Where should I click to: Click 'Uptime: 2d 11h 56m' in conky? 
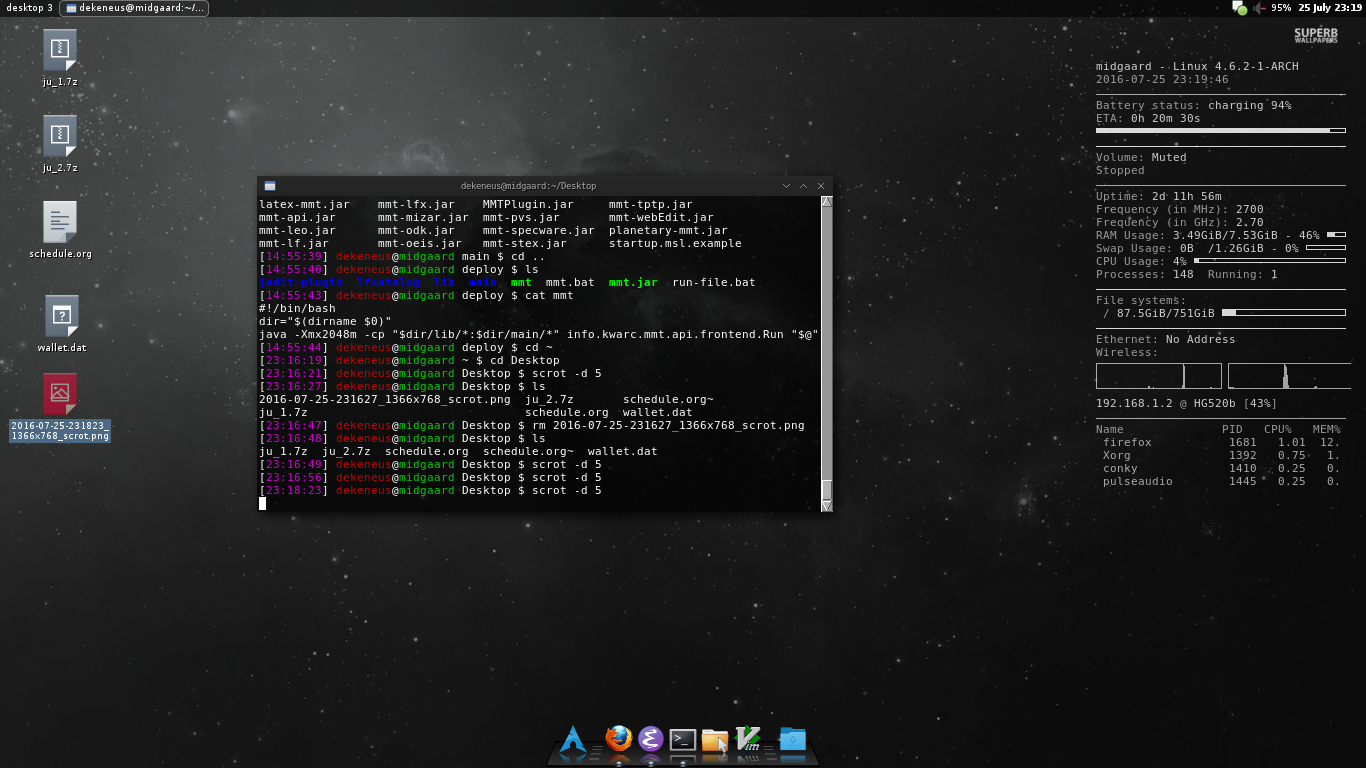1159,196
